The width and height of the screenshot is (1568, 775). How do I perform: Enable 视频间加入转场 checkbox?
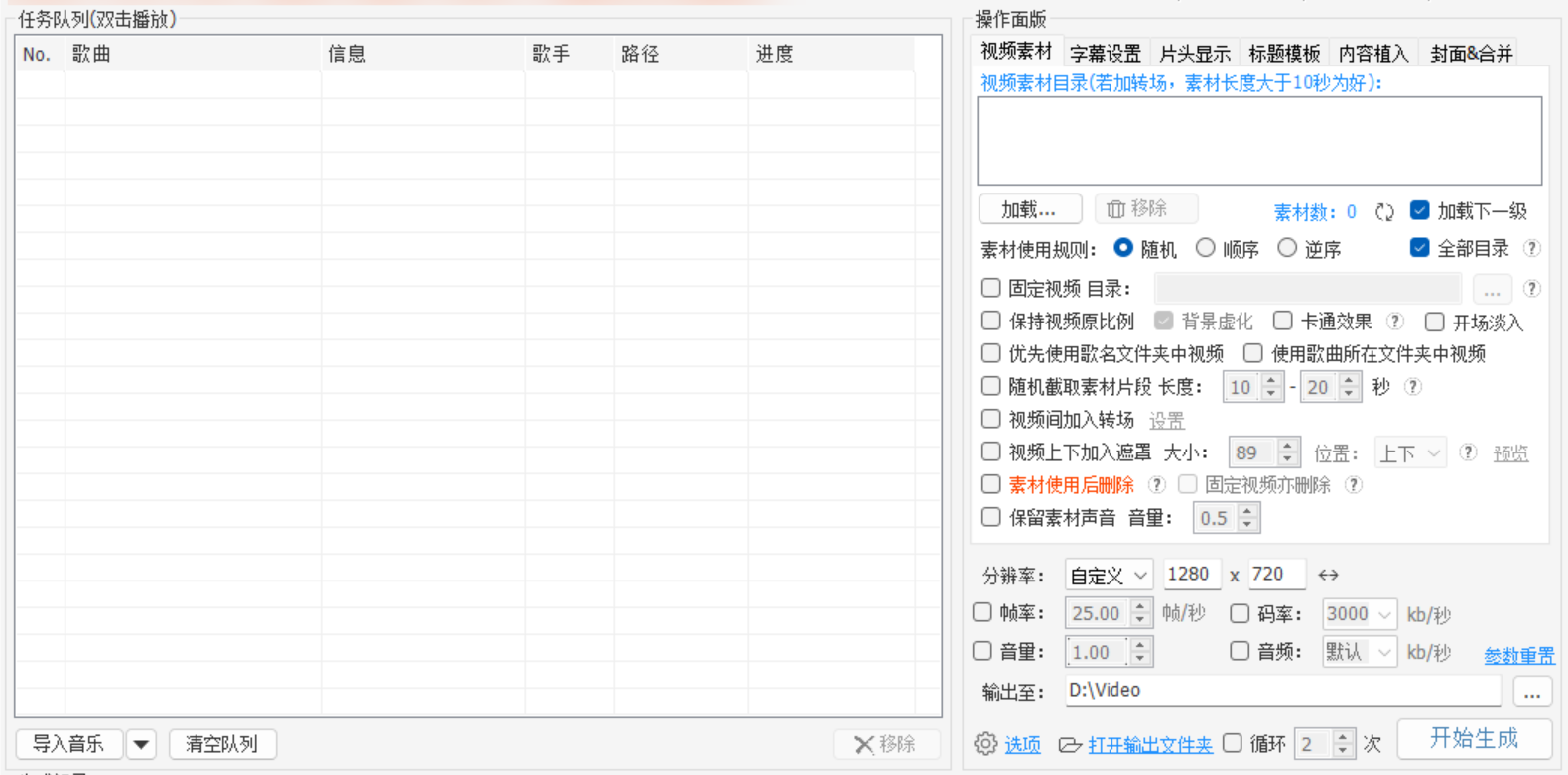(990, 419)
